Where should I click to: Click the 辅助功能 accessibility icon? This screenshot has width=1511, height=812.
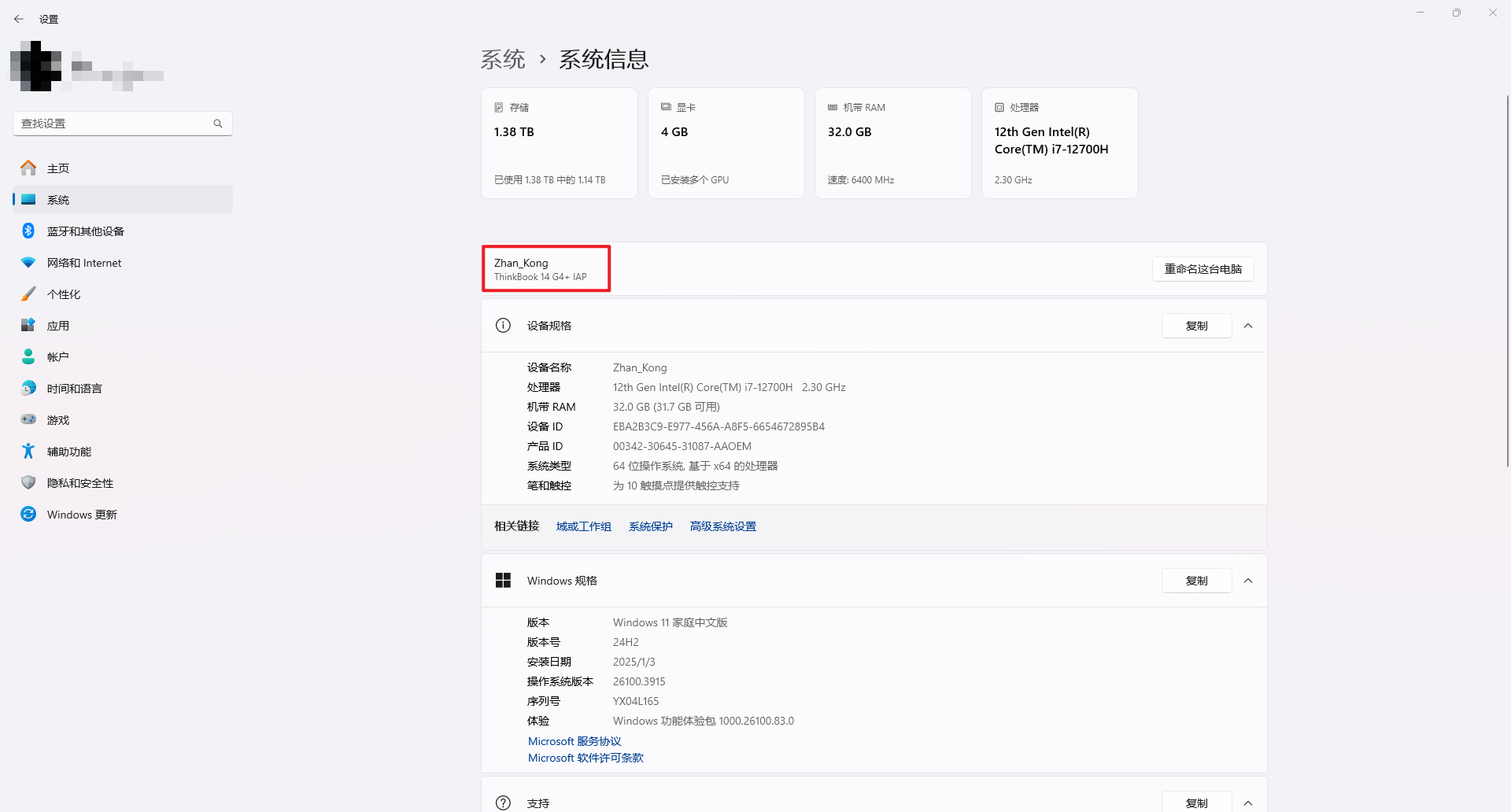coord(28,451)
